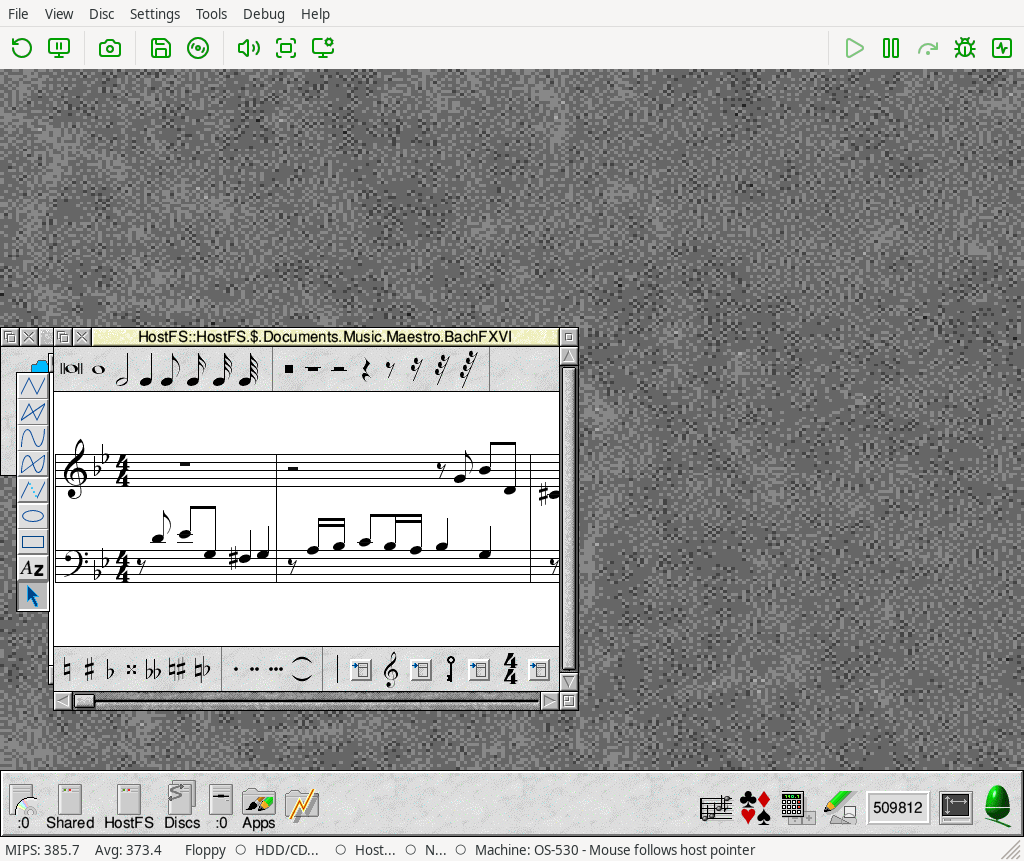
Task: Select the semibreve (whole note) icon
Action: [99, 370]
